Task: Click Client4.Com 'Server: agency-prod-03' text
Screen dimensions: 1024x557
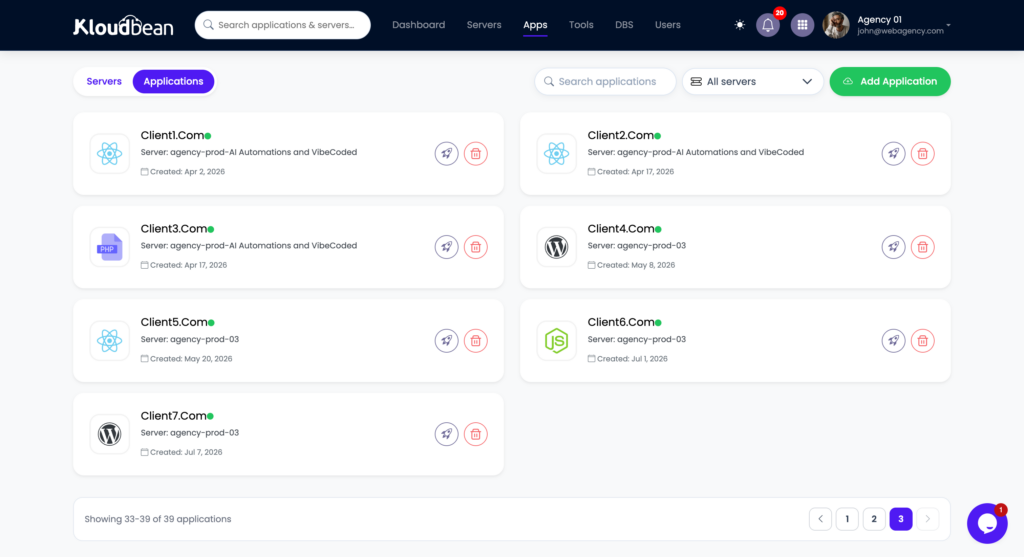Action: [x=637, y=246]
